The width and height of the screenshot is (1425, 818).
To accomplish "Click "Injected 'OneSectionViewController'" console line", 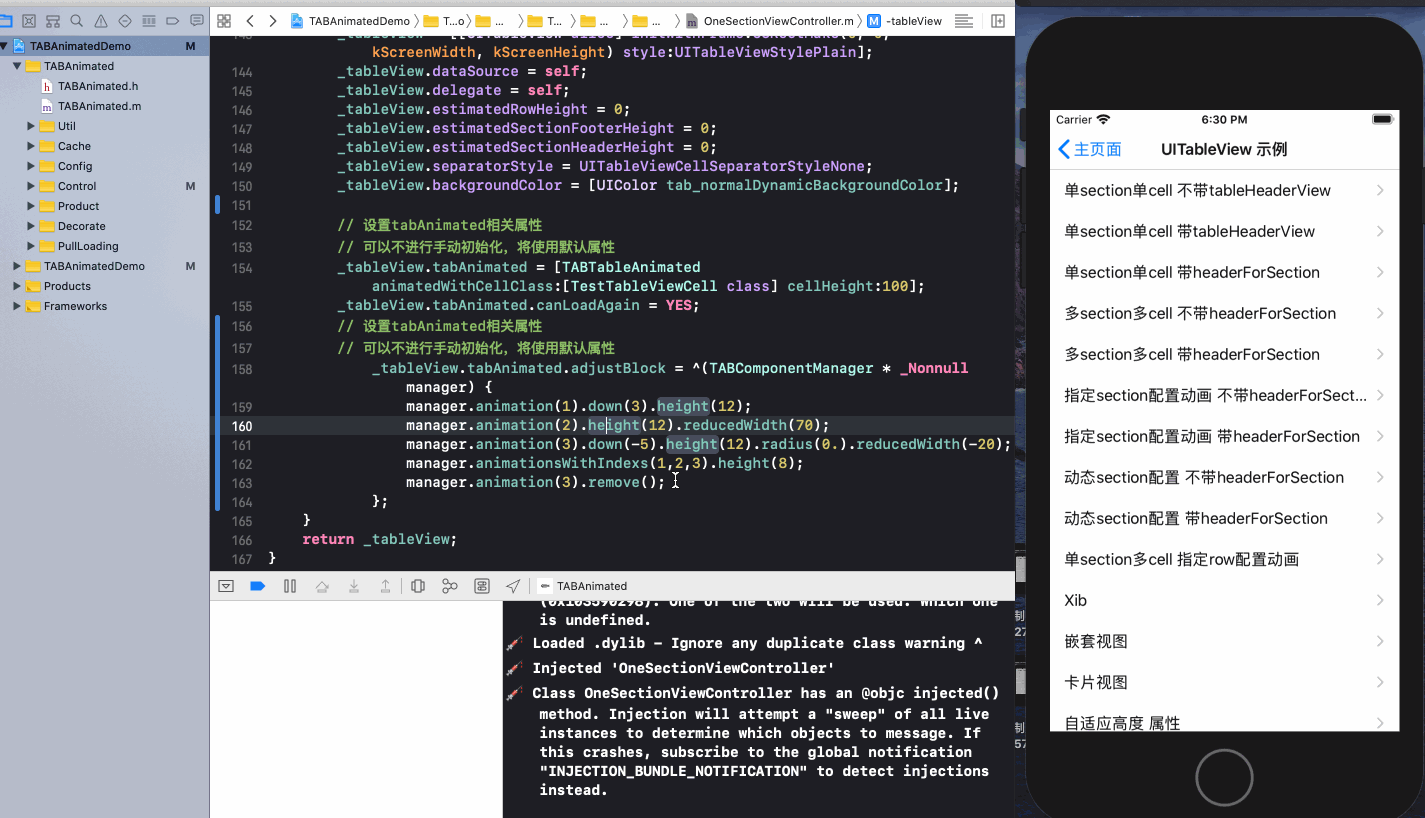I will (x=683, y=668).
